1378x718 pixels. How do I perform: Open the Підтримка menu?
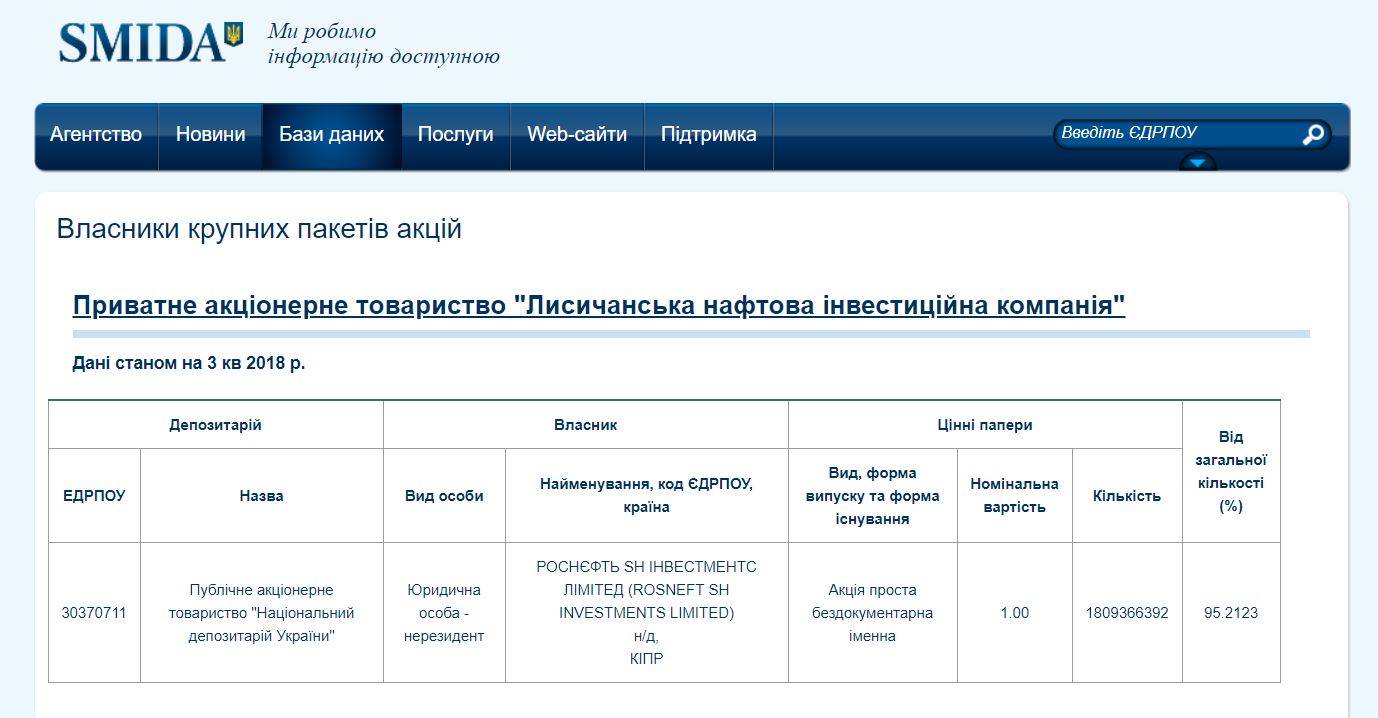[708, 134]
